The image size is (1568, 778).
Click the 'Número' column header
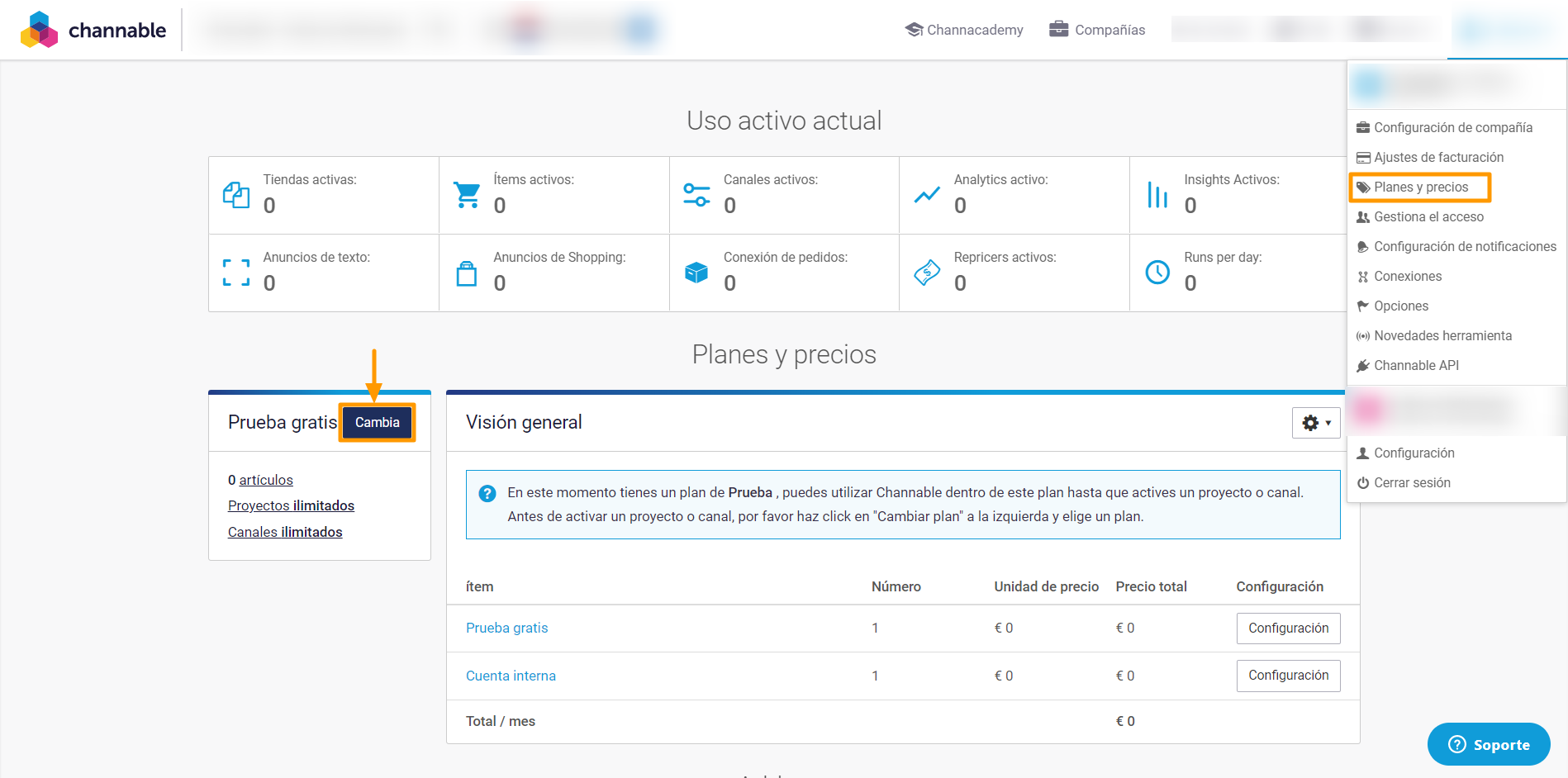tap(896, 587)
